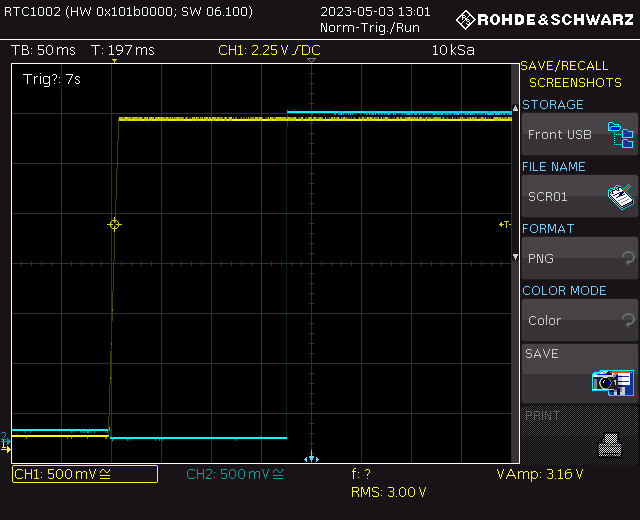Click the 10 kSa sample rate readout

pyautogui.click(x=453, y=50)
